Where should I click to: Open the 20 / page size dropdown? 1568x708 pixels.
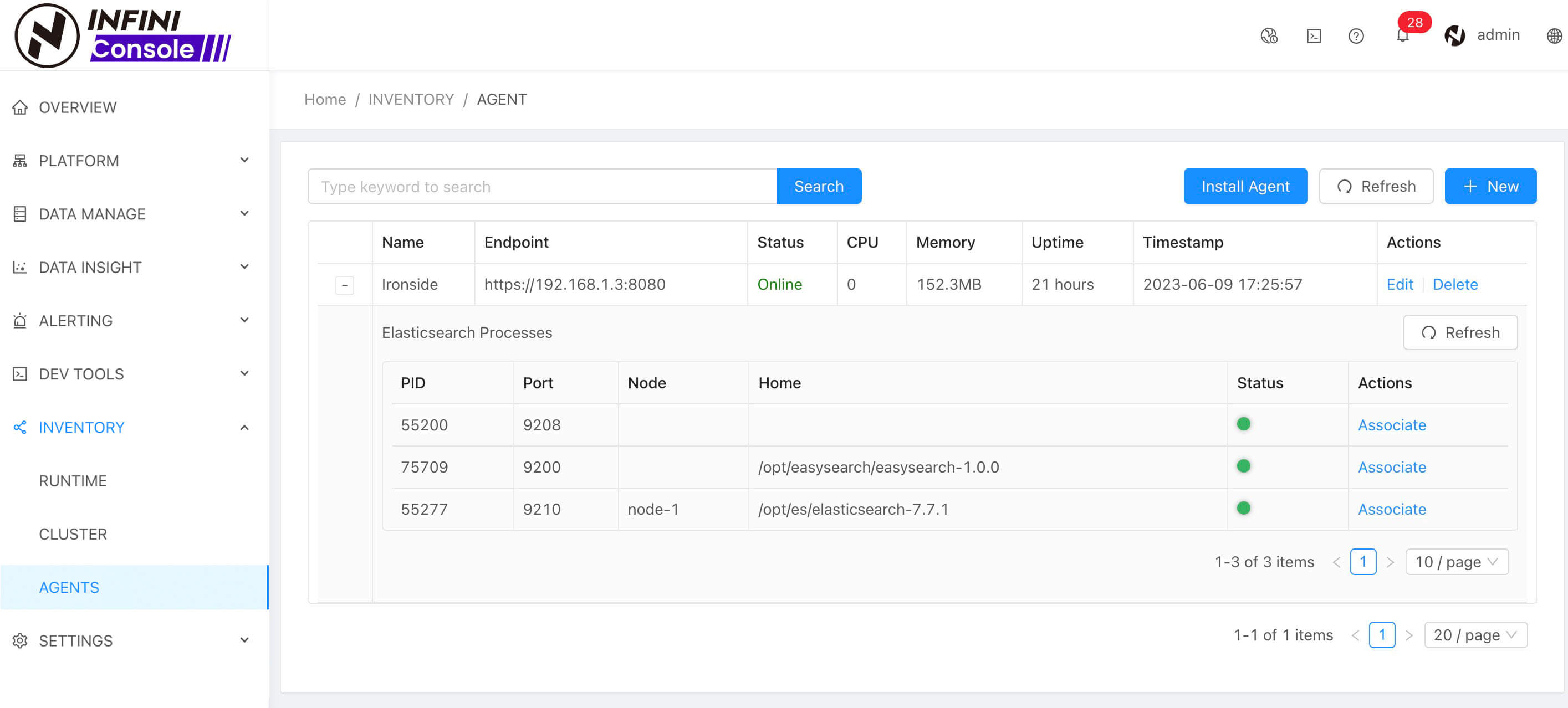pos(1475,634)
